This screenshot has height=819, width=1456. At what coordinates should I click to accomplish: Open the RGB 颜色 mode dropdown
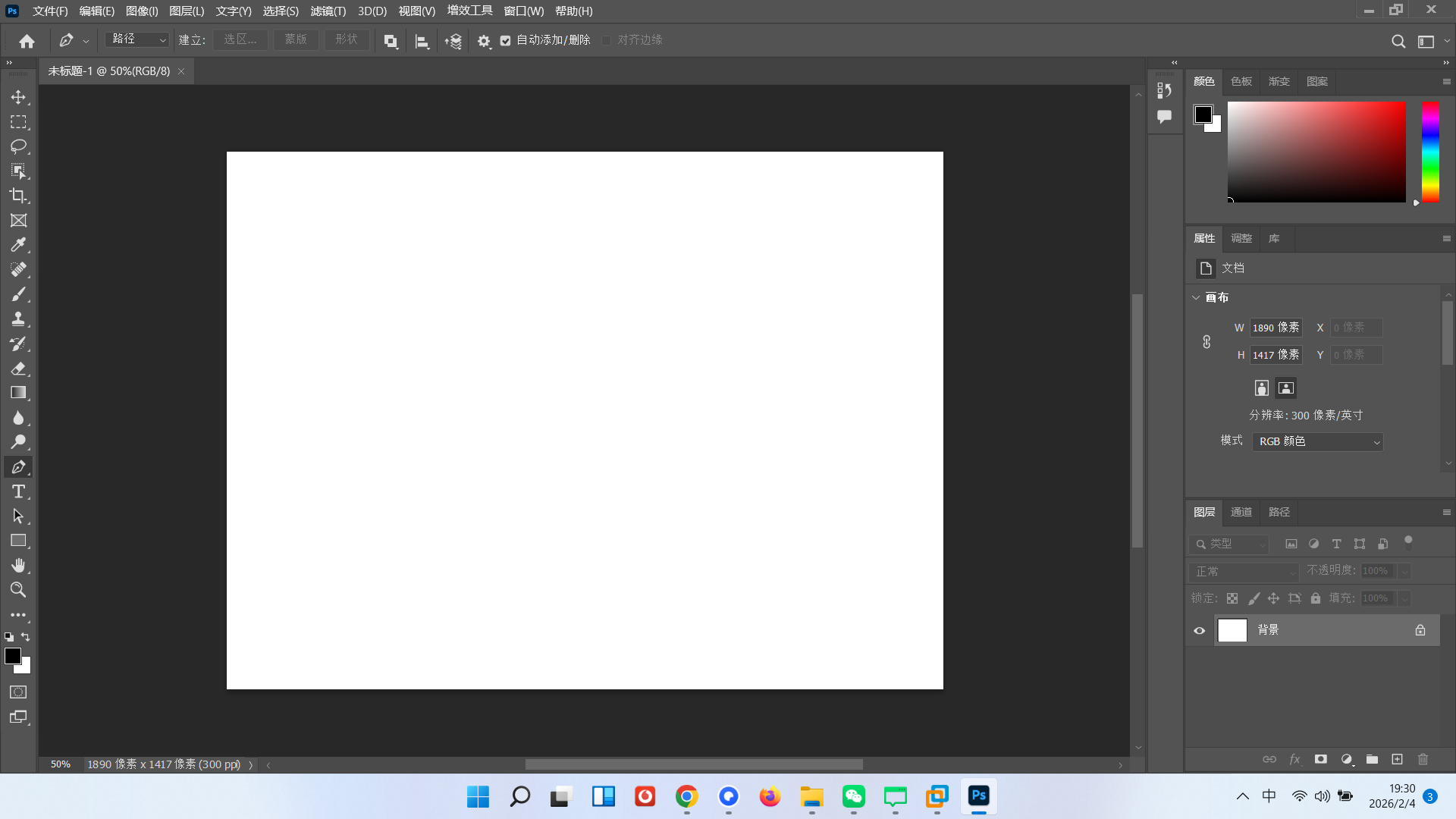point(1317,441)
